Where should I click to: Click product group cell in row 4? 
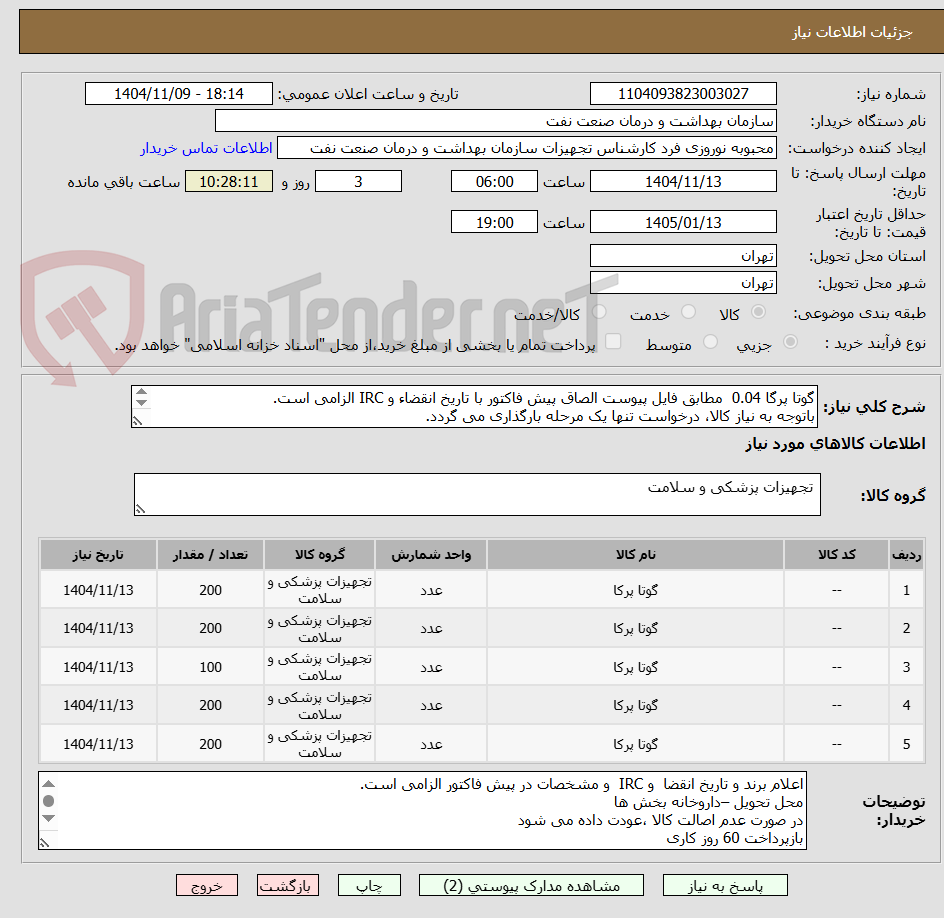point(320,706)
